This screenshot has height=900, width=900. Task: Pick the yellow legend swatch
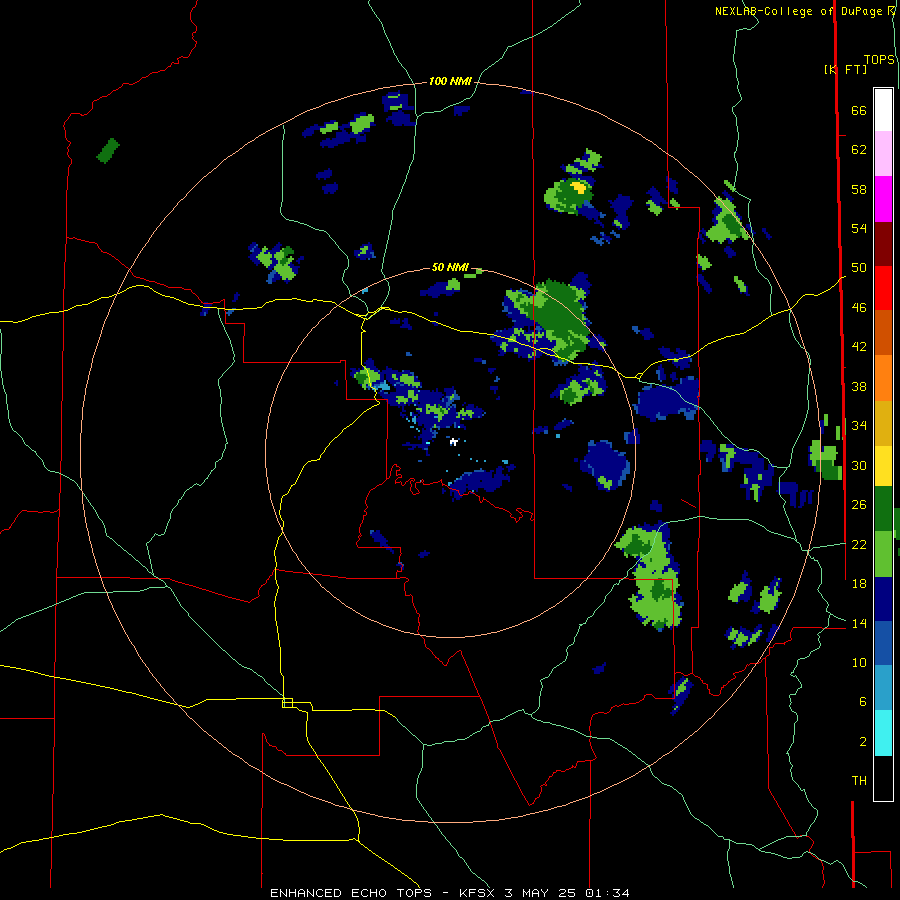(883, 466)
